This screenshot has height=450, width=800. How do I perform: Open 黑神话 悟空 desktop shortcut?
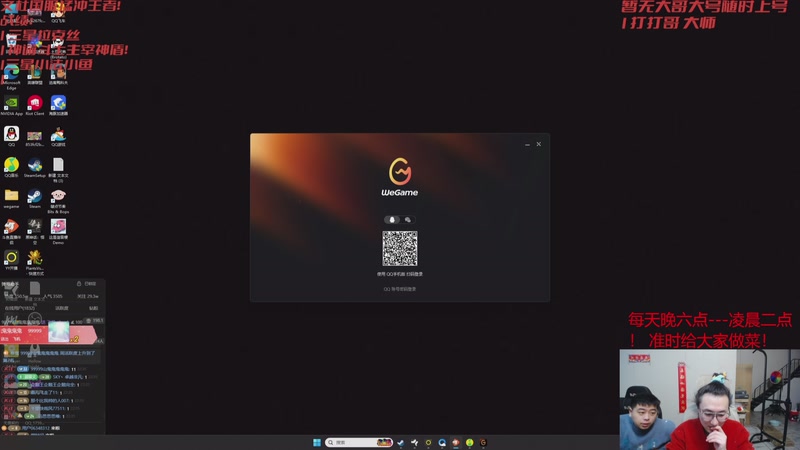click(x=35, y=231)
